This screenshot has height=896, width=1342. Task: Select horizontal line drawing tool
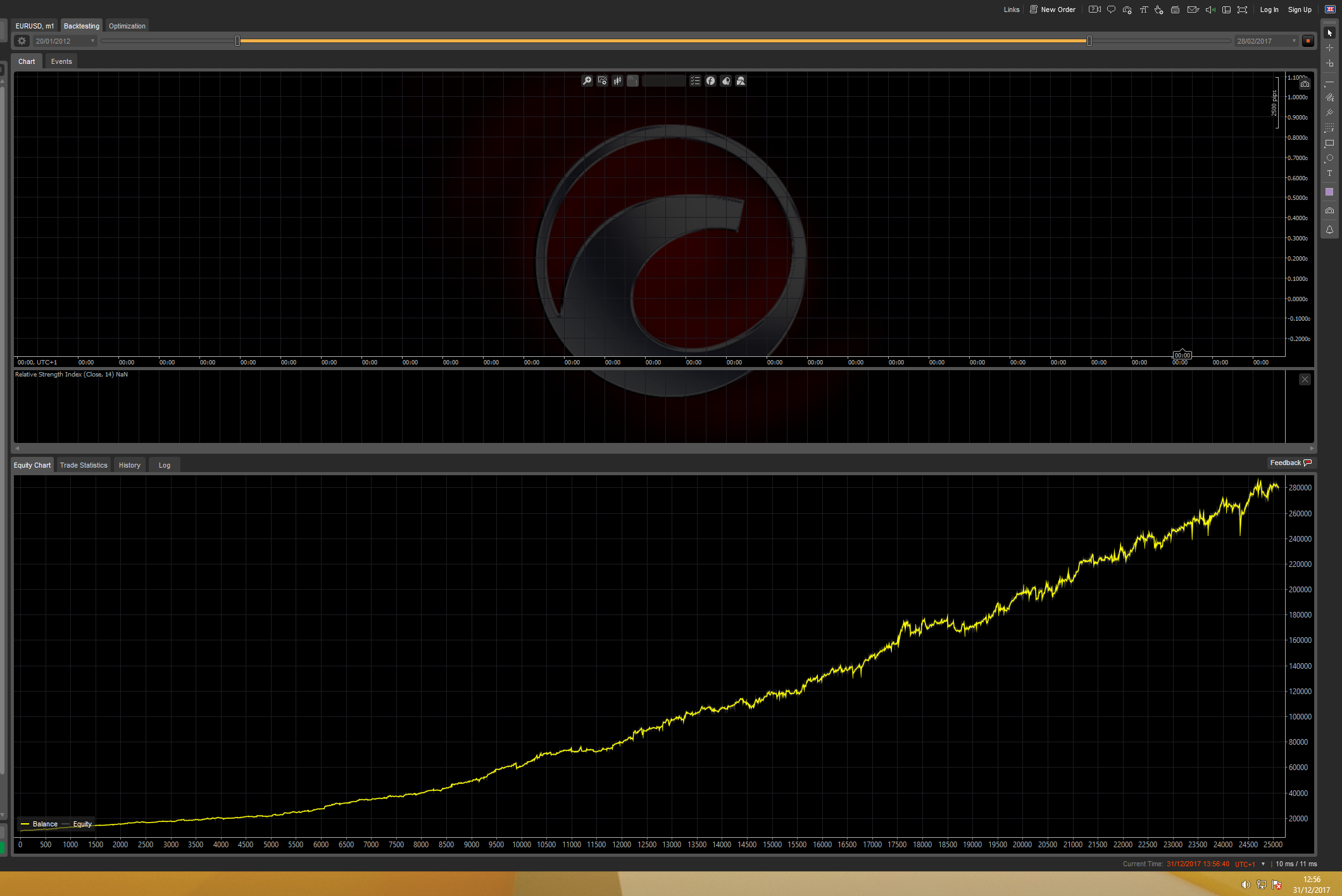(1329, 82)
